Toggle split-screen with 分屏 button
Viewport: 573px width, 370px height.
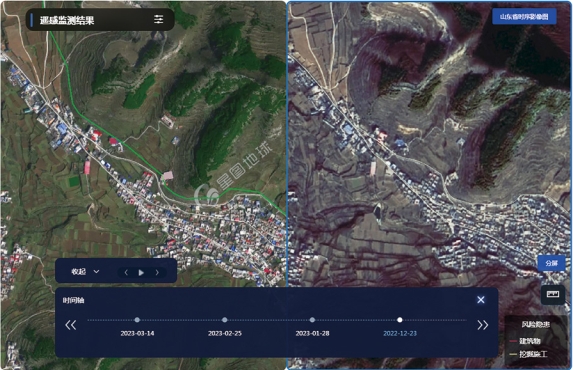point(551,263)
